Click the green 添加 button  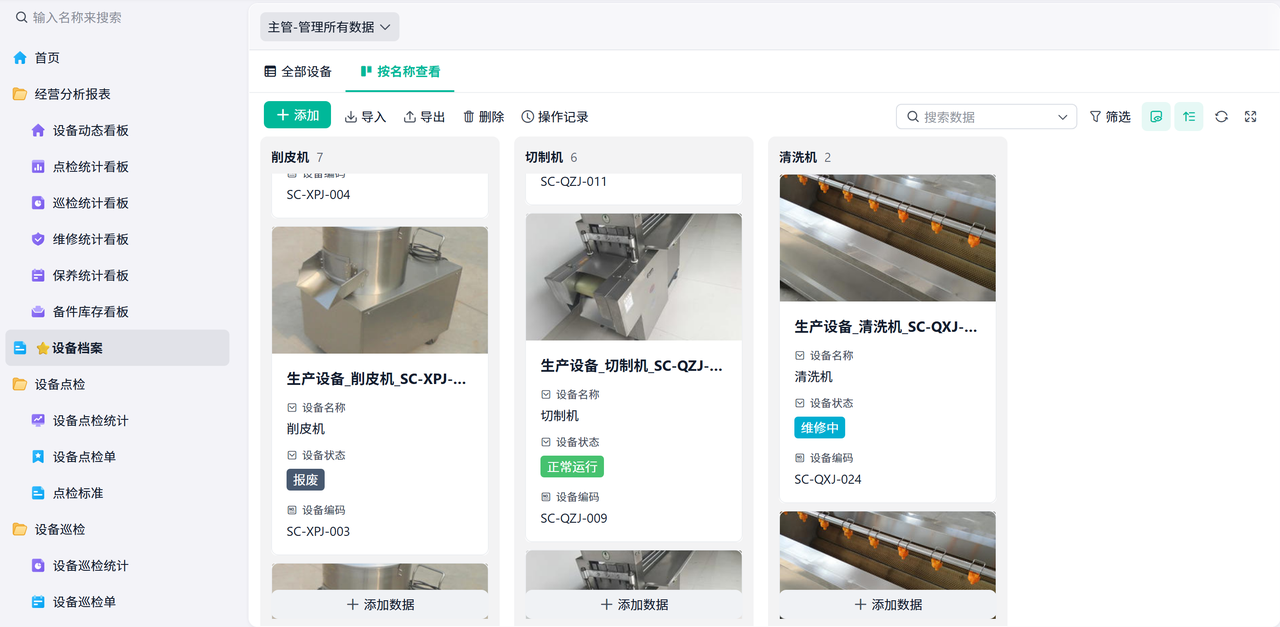297,115
